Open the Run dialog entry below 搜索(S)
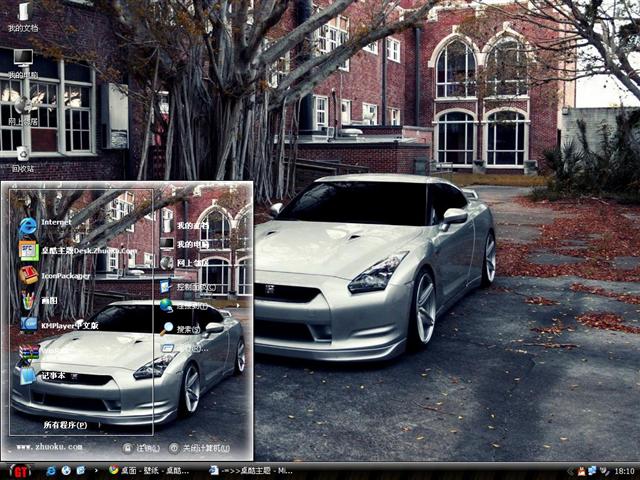 184,349
